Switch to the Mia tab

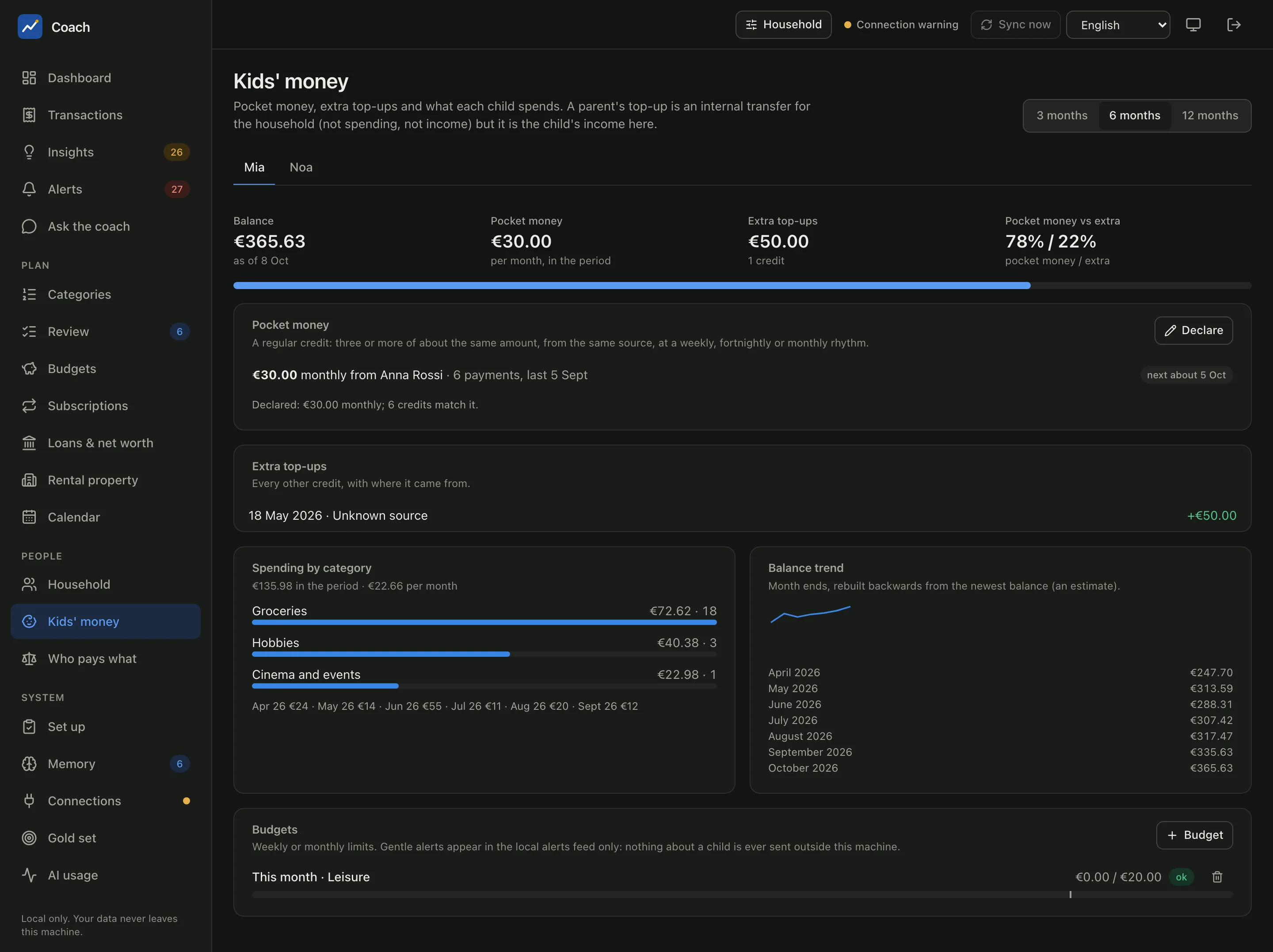pyautogui.click(x=254, y=168)
